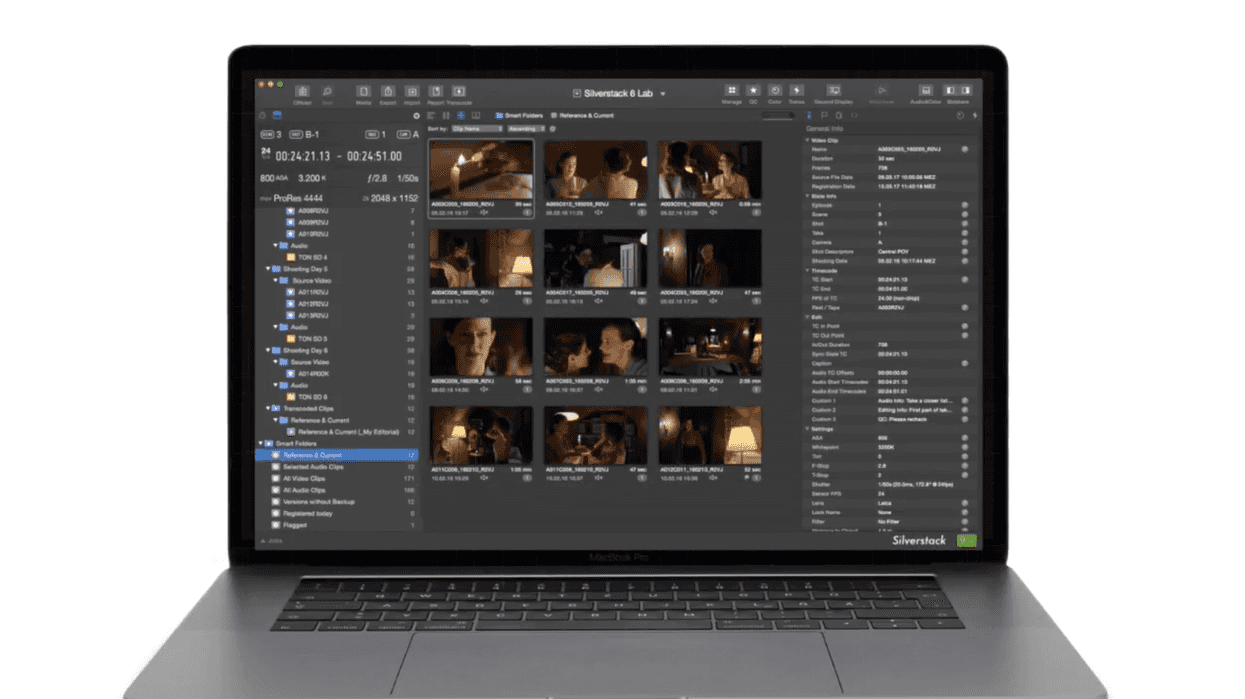
Task: Click the Audio&Color toolbar icon
Action: point(926,91)
